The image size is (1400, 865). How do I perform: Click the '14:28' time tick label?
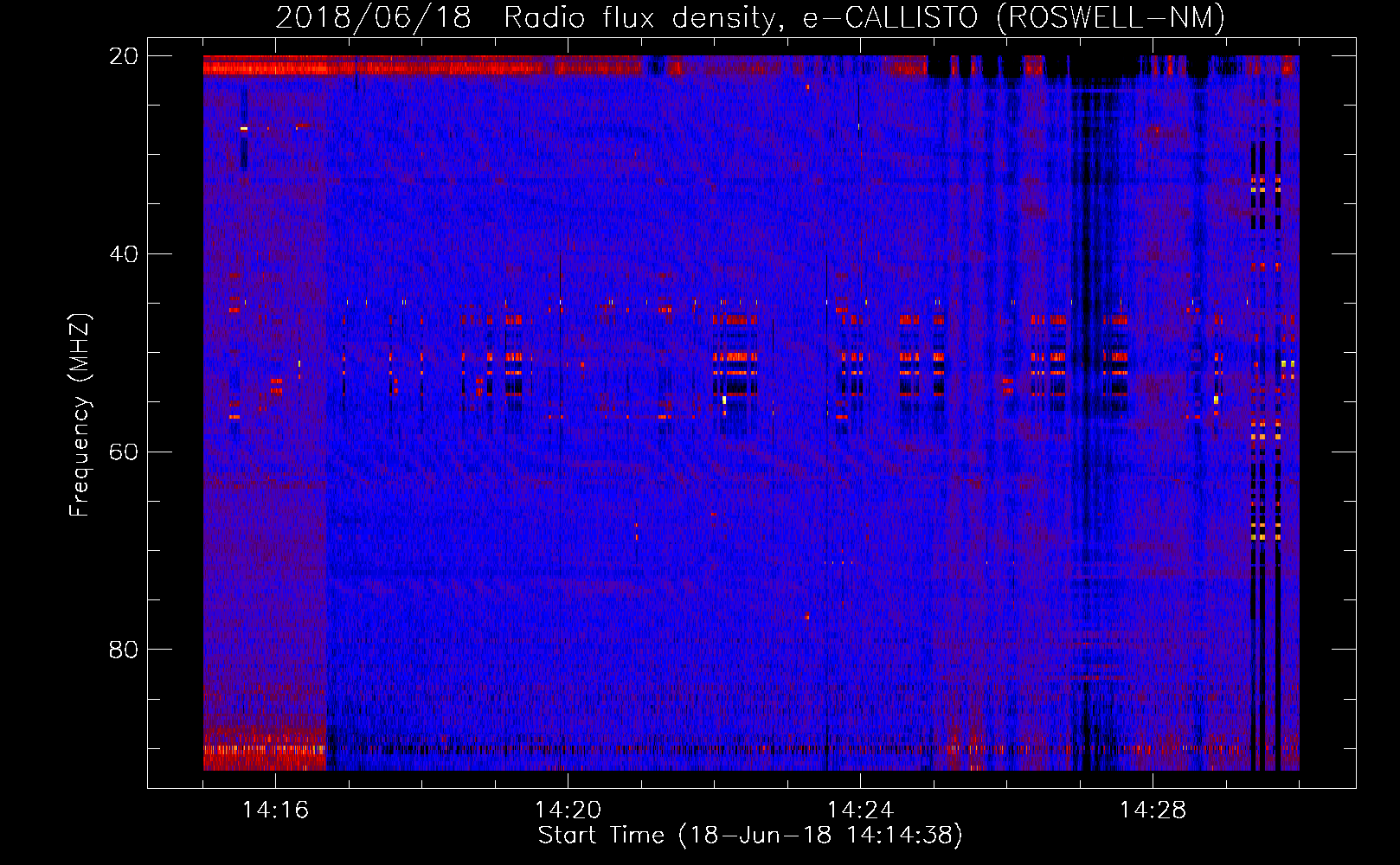tap(1153, 811)
